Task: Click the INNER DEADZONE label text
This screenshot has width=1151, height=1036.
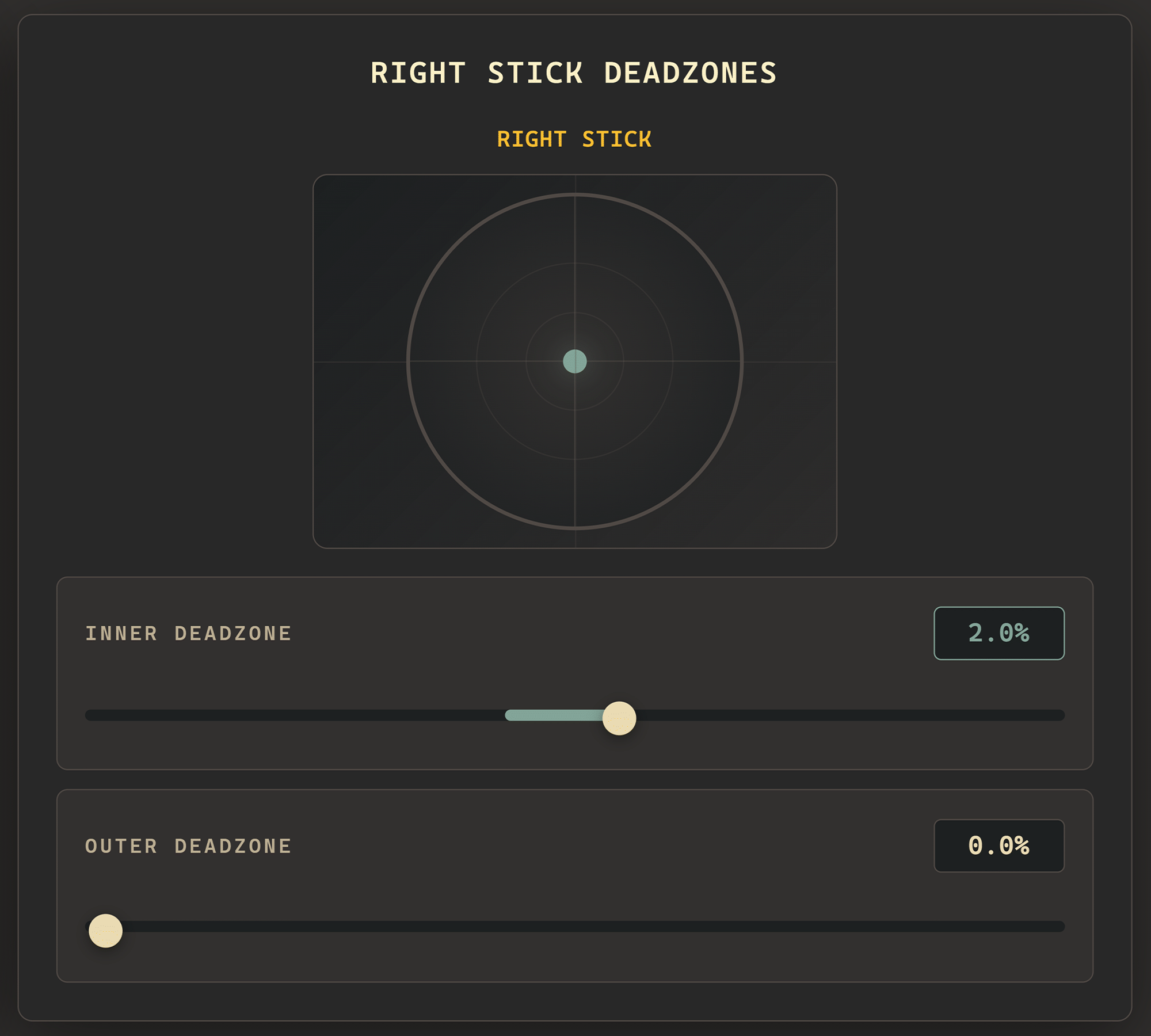Action: [x=188, y=633]
